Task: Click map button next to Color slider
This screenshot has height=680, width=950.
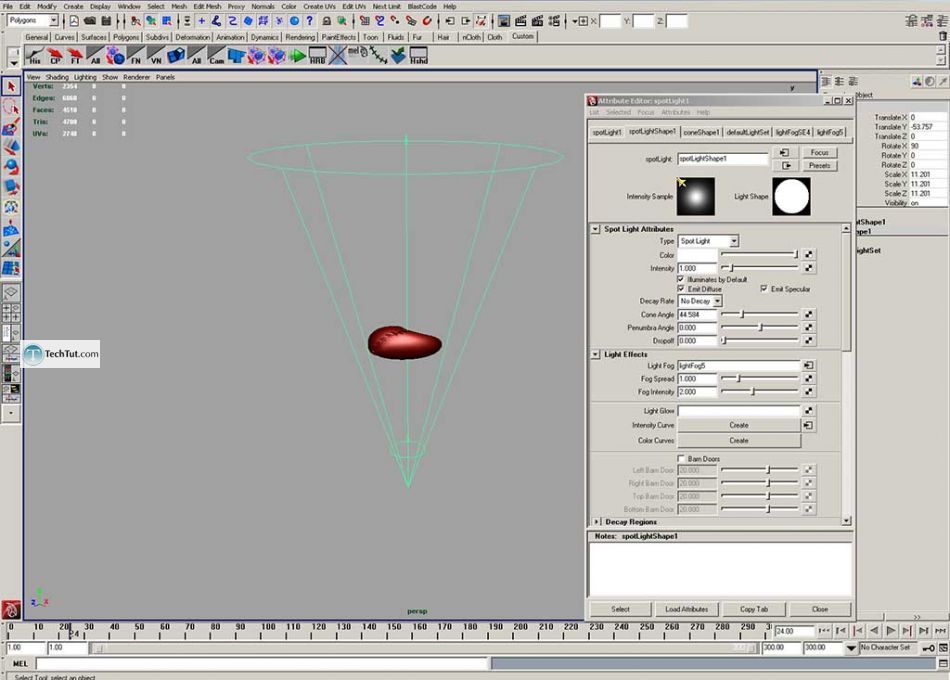Action: pos(809,255)
